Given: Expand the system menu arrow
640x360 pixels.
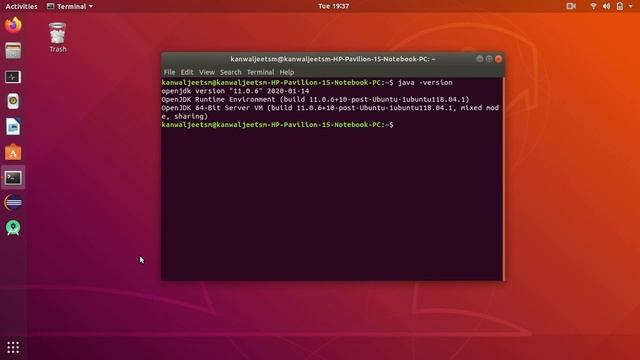Looking at the screenshot, I should click(x=630, y=6).
